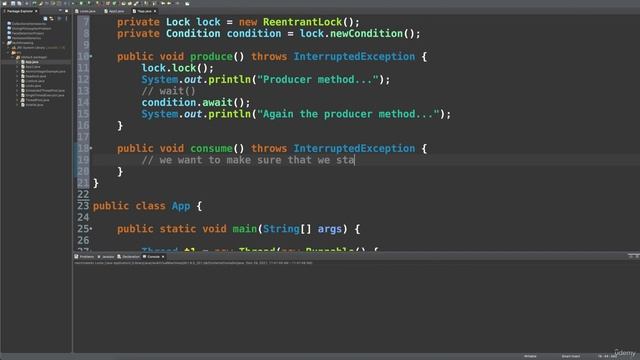Click the Smart Insert status bar entry
This screenshot has height=360, width=640.
coord(571,356)
